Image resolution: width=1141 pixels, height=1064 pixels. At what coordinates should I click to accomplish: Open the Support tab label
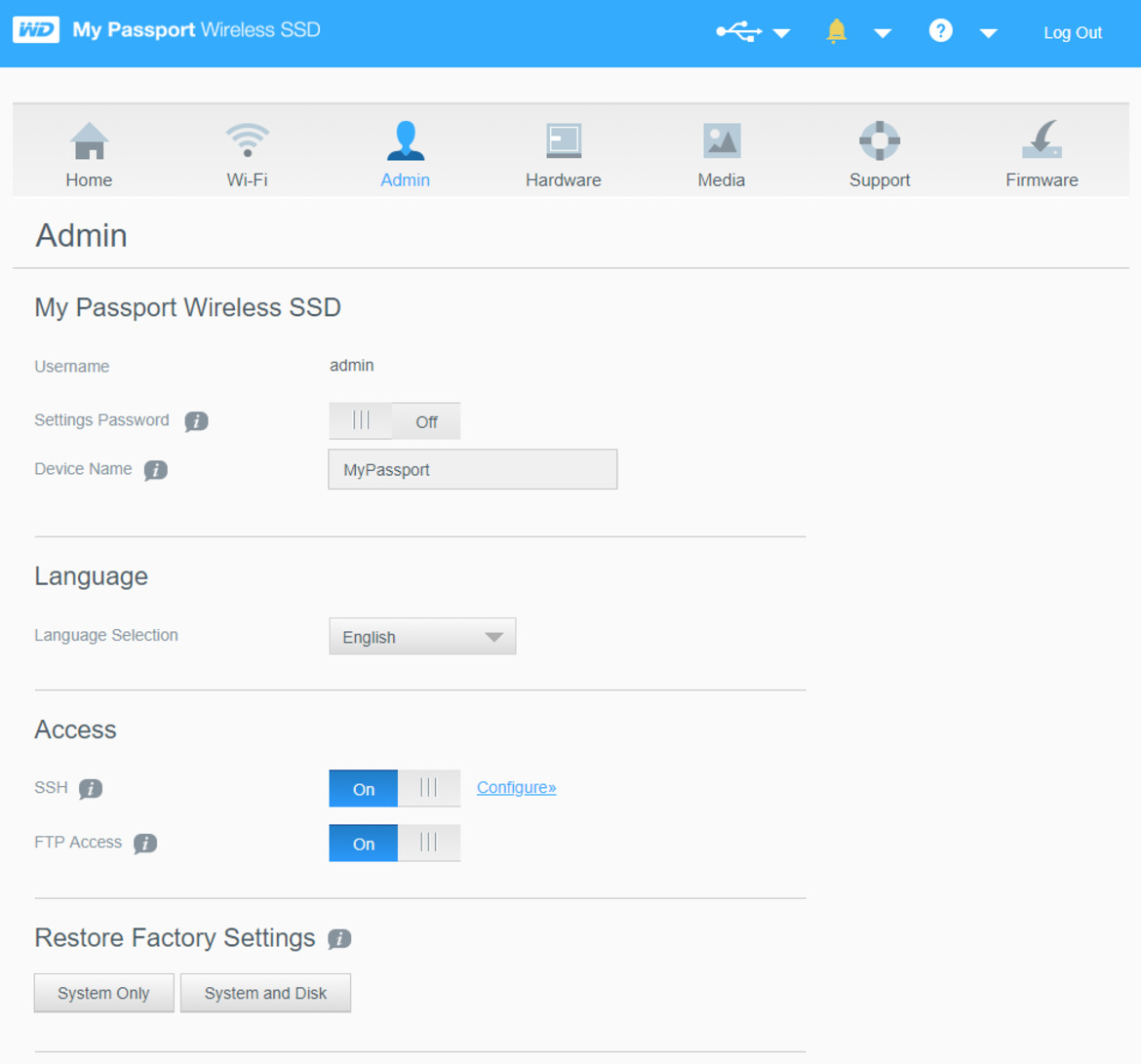pos(880,180)
